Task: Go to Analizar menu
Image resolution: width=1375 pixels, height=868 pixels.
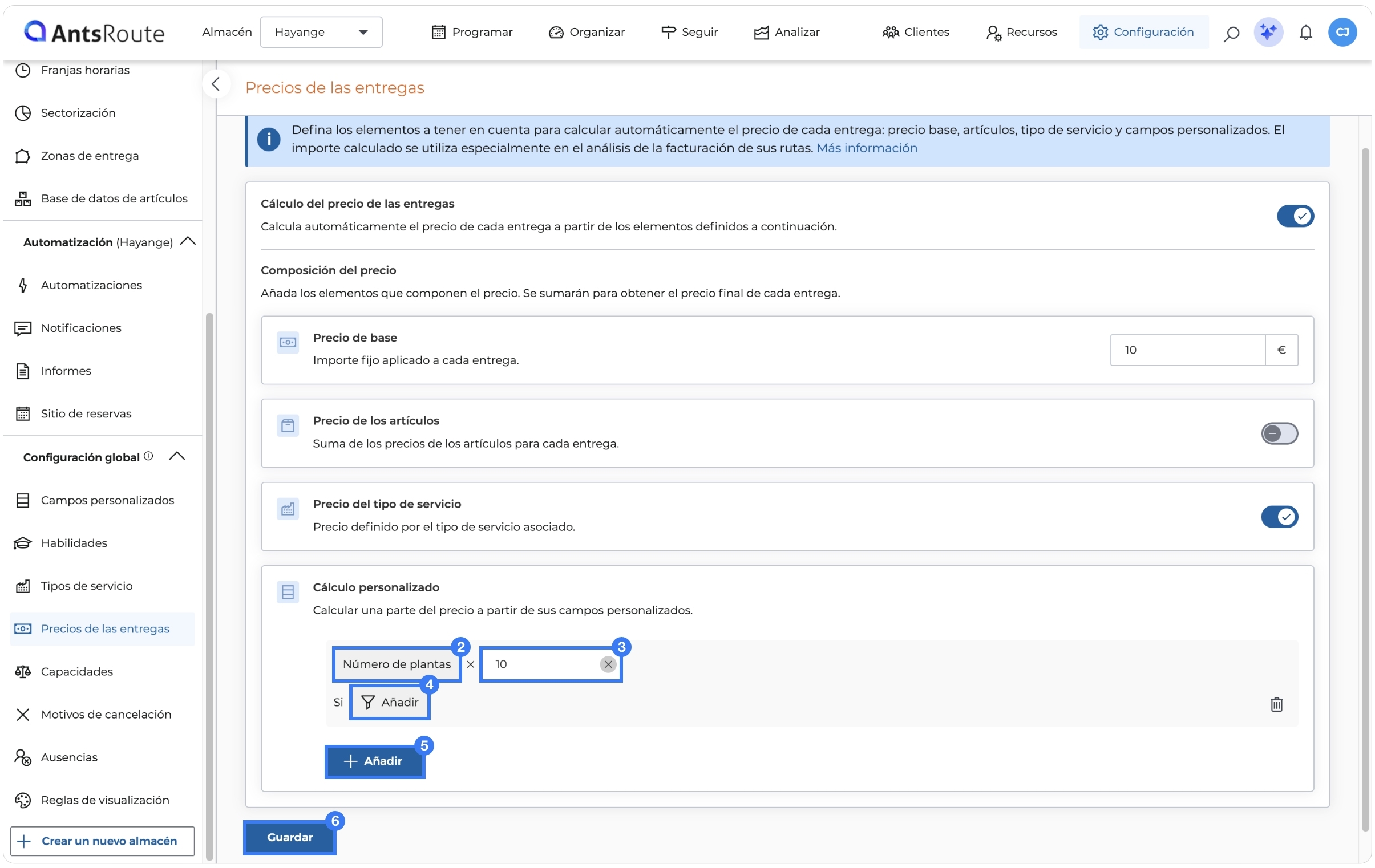Action: point(786,32)
